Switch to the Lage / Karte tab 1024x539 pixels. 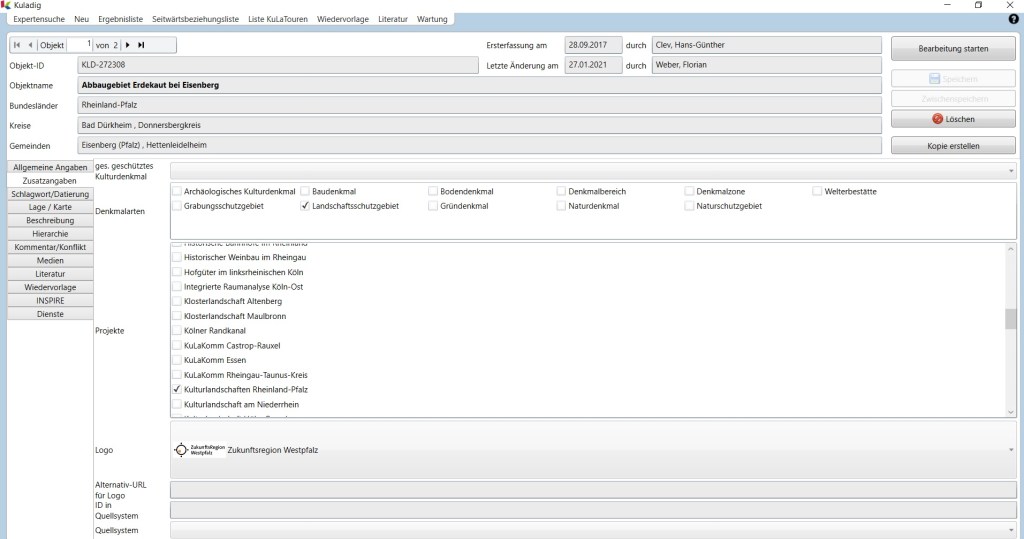[x=49, y=207]
